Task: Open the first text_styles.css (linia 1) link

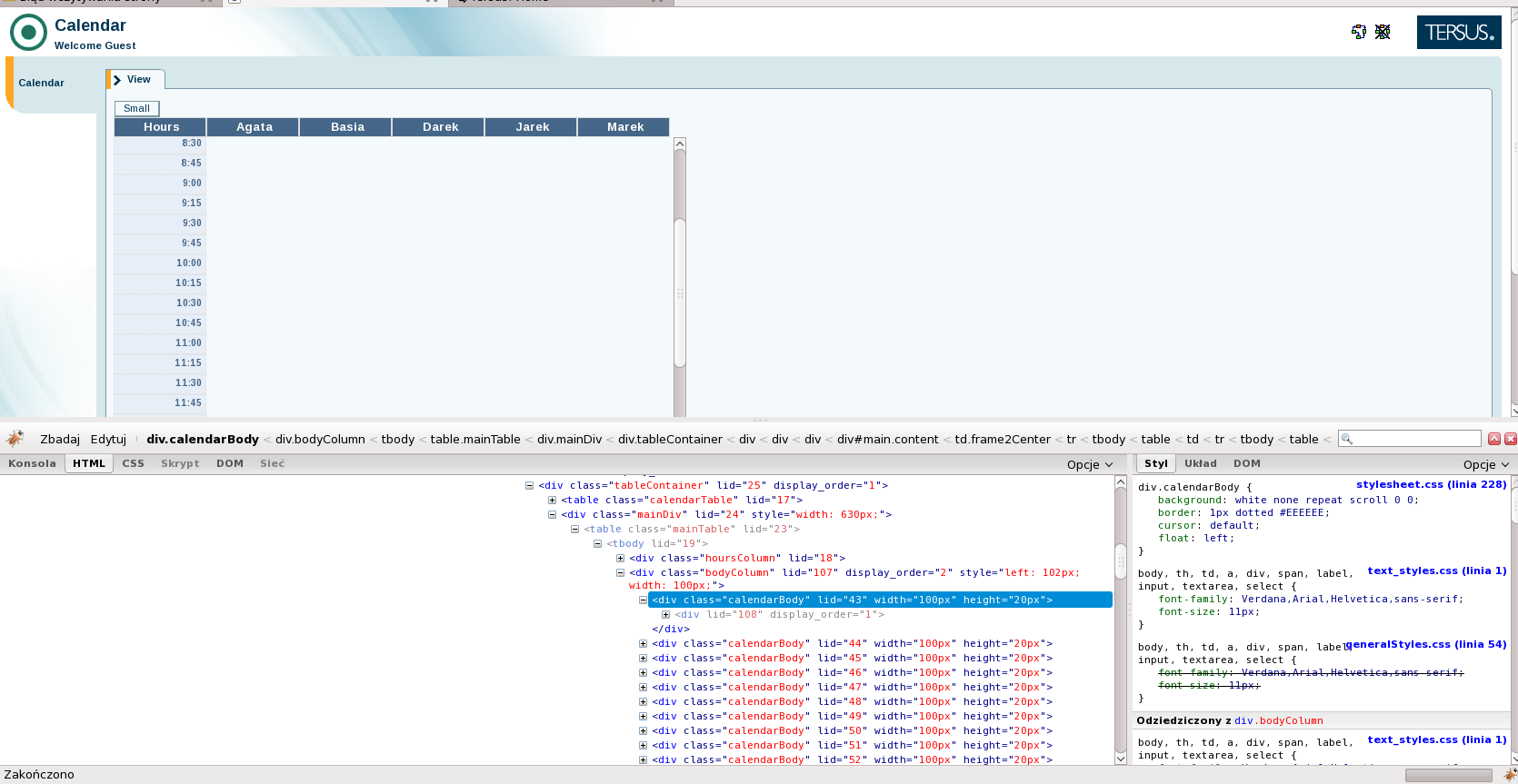Action: pos(1436,571)
